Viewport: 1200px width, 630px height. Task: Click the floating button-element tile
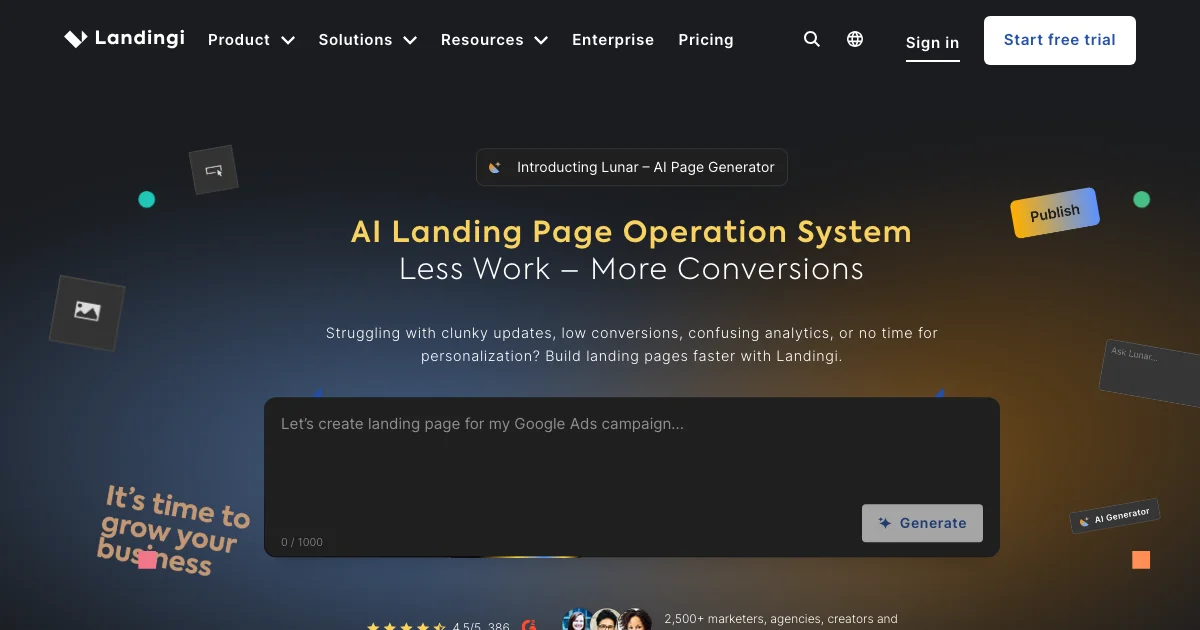213,170
